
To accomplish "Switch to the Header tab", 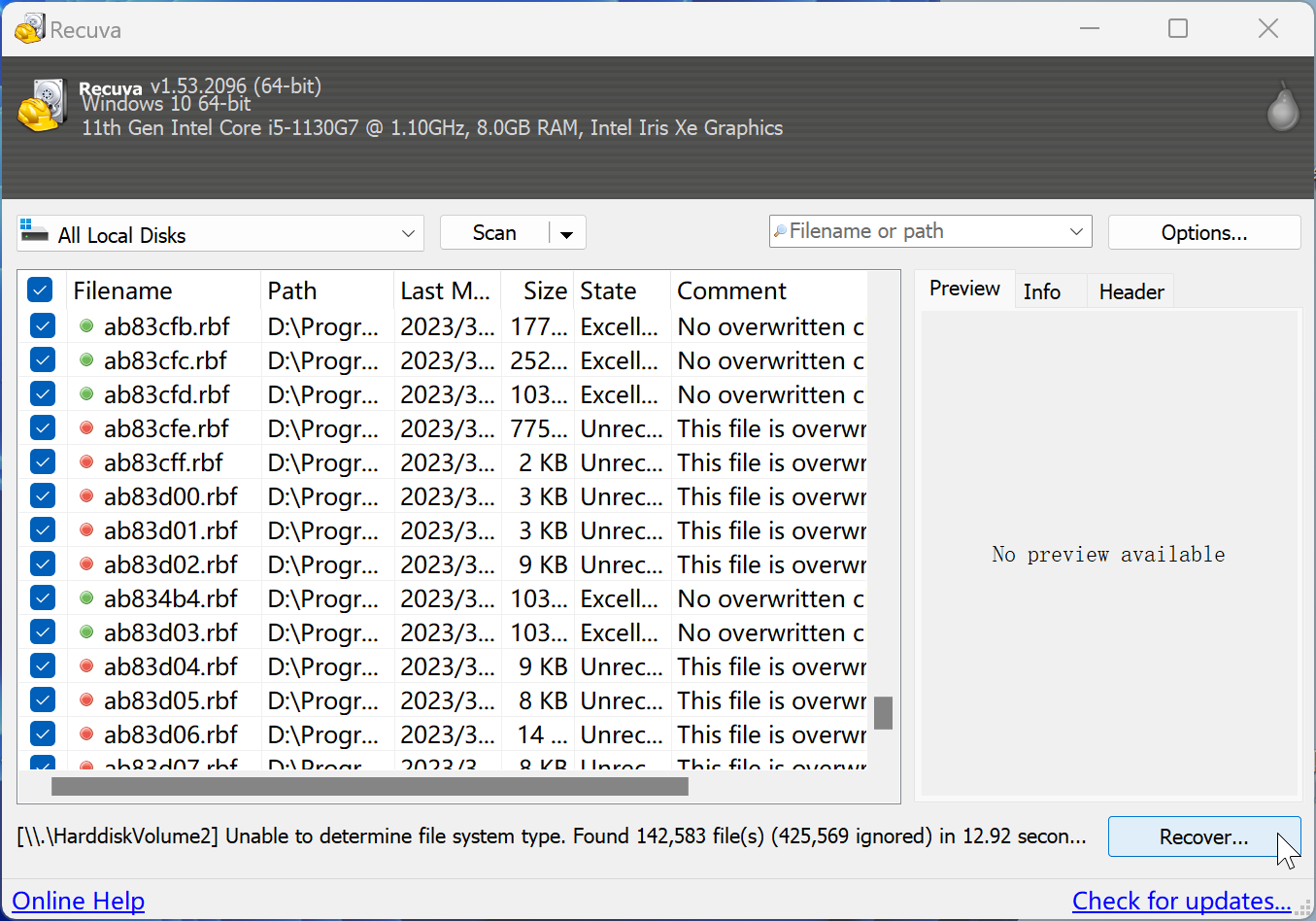I will coord(1131,291).
